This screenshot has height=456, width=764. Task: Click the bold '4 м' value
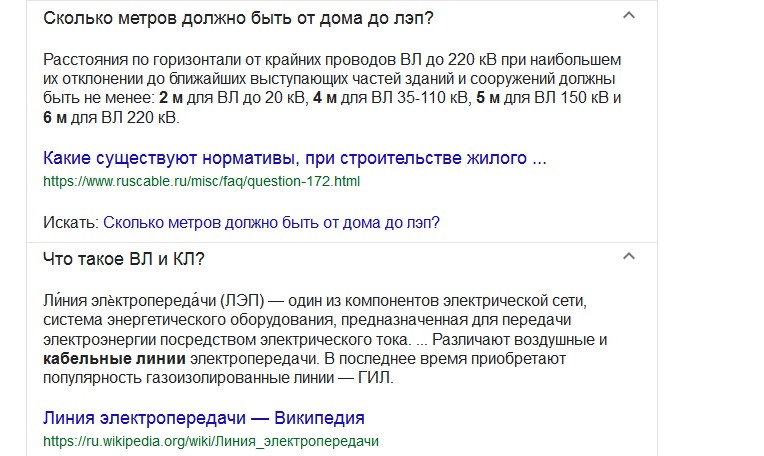point(324,98)
